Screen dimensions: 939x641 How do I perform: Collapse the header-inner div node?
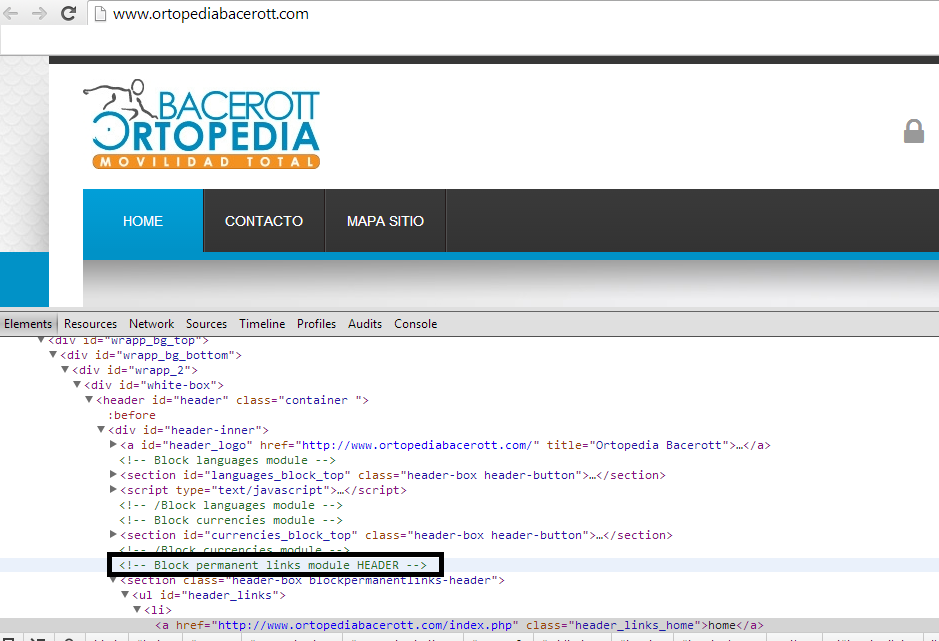[102, 429]
